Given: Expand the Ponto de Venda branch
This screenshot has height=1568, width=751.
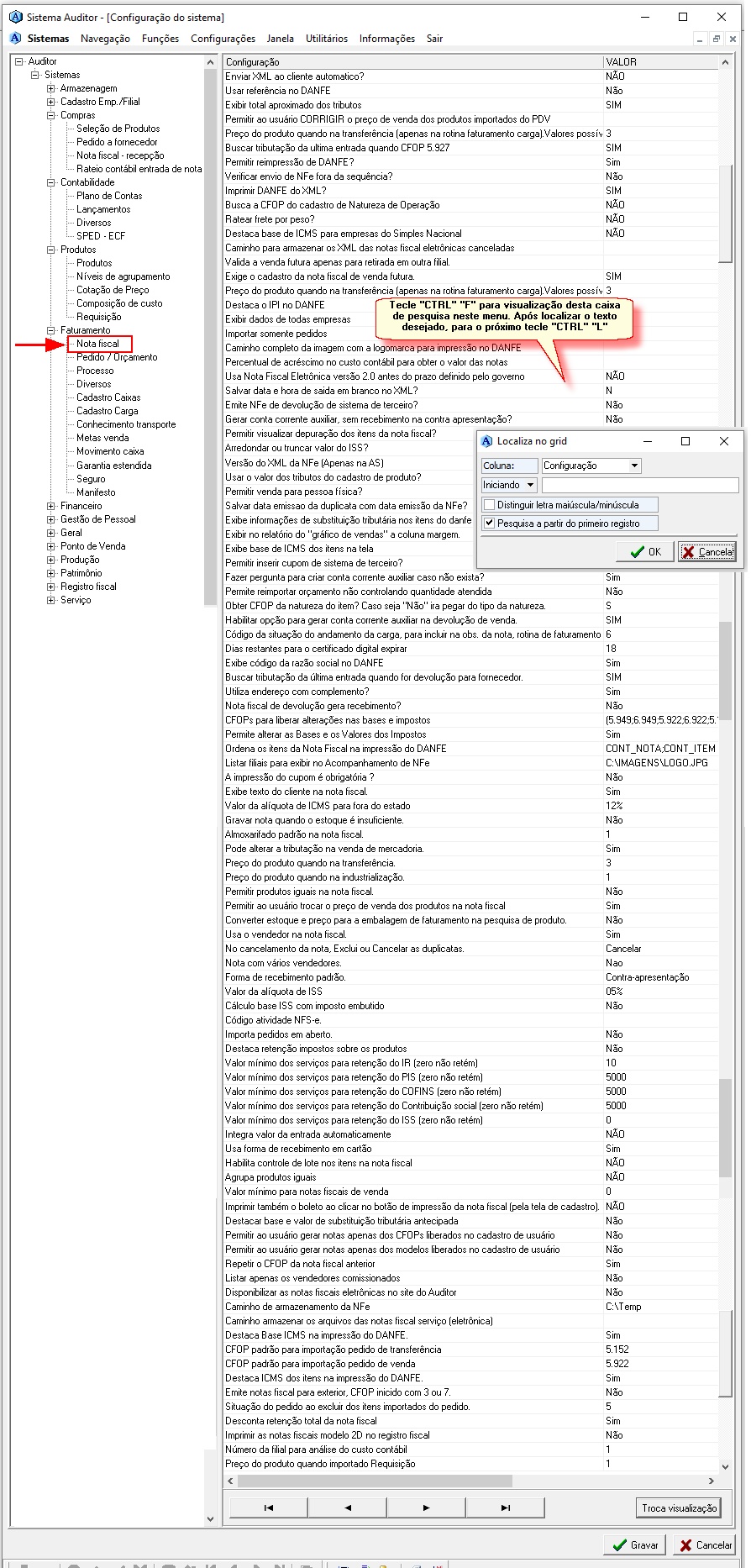Looking at the screenshot, I should click(x=51, y=546).
